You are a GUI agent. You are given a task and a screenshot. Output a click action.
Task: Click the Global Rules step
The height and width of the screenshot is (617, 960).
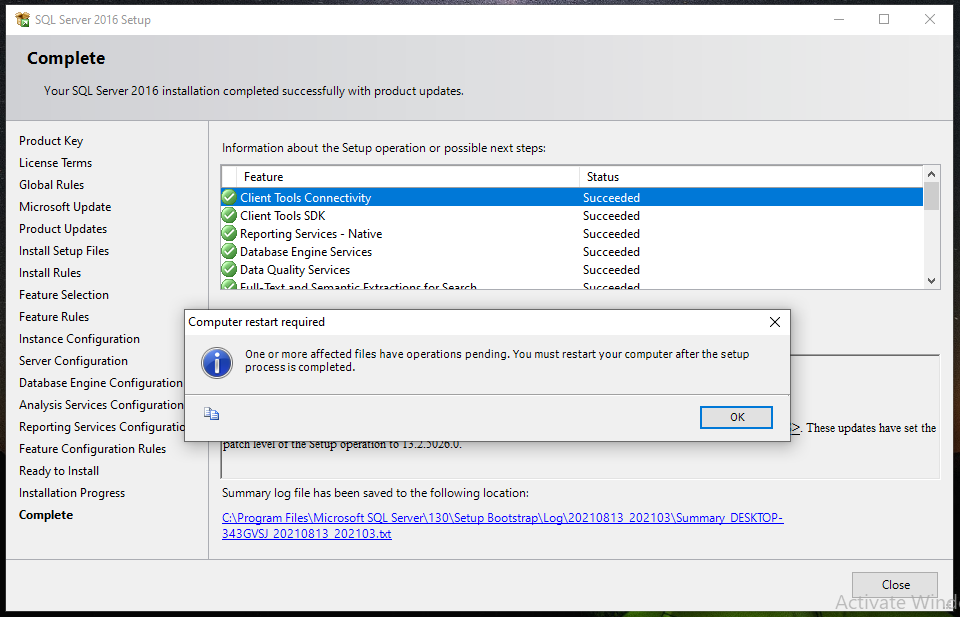[51, 185]
